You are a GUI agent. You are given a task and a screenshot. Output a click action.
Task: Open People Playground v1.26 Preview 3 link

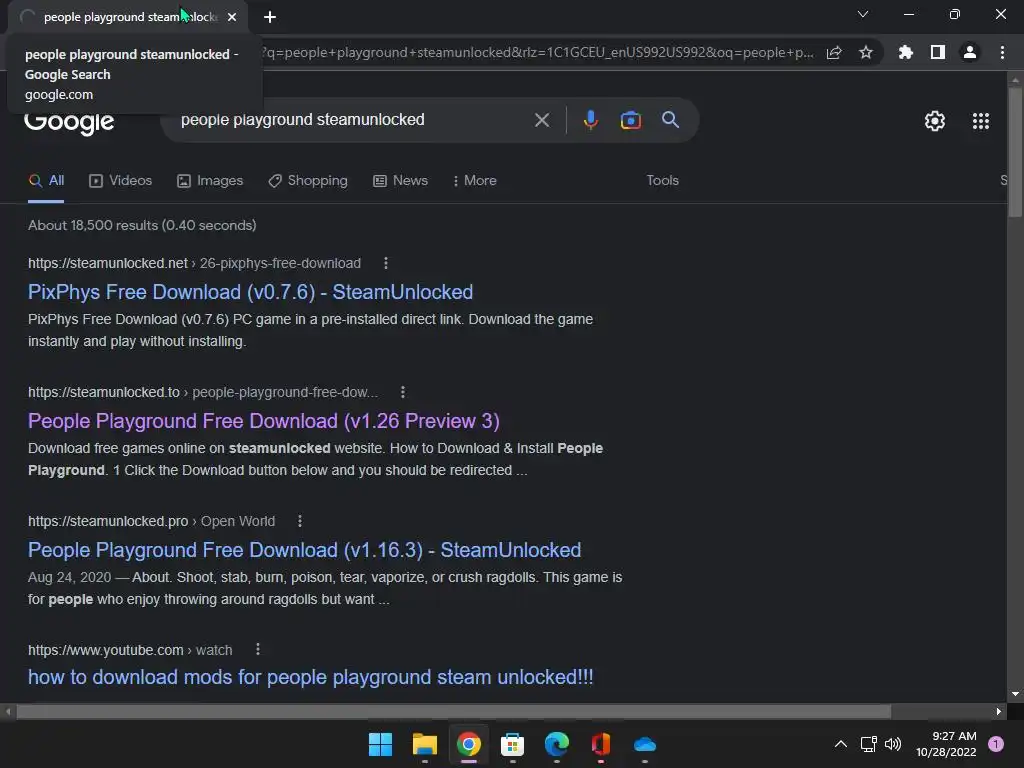pyautogui.click(x=264, y=421)
